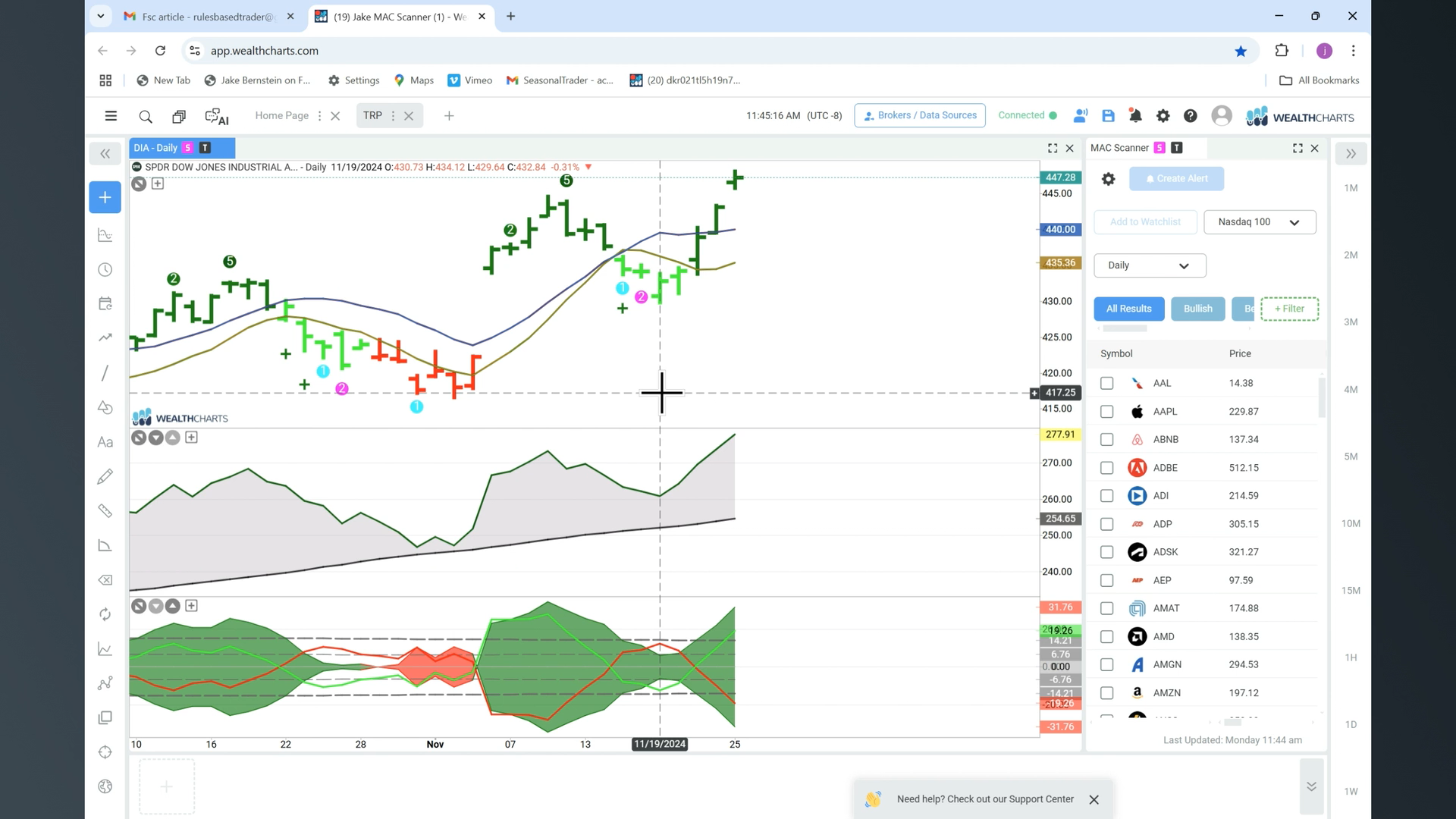Select the DIA - Daily chart tab

tap(182, 148)
